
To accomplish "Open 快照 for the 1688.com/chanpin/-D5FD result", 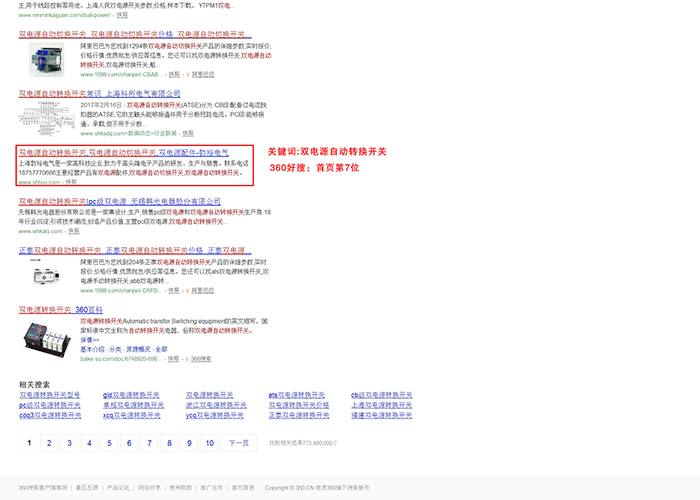I will (174, 291).
